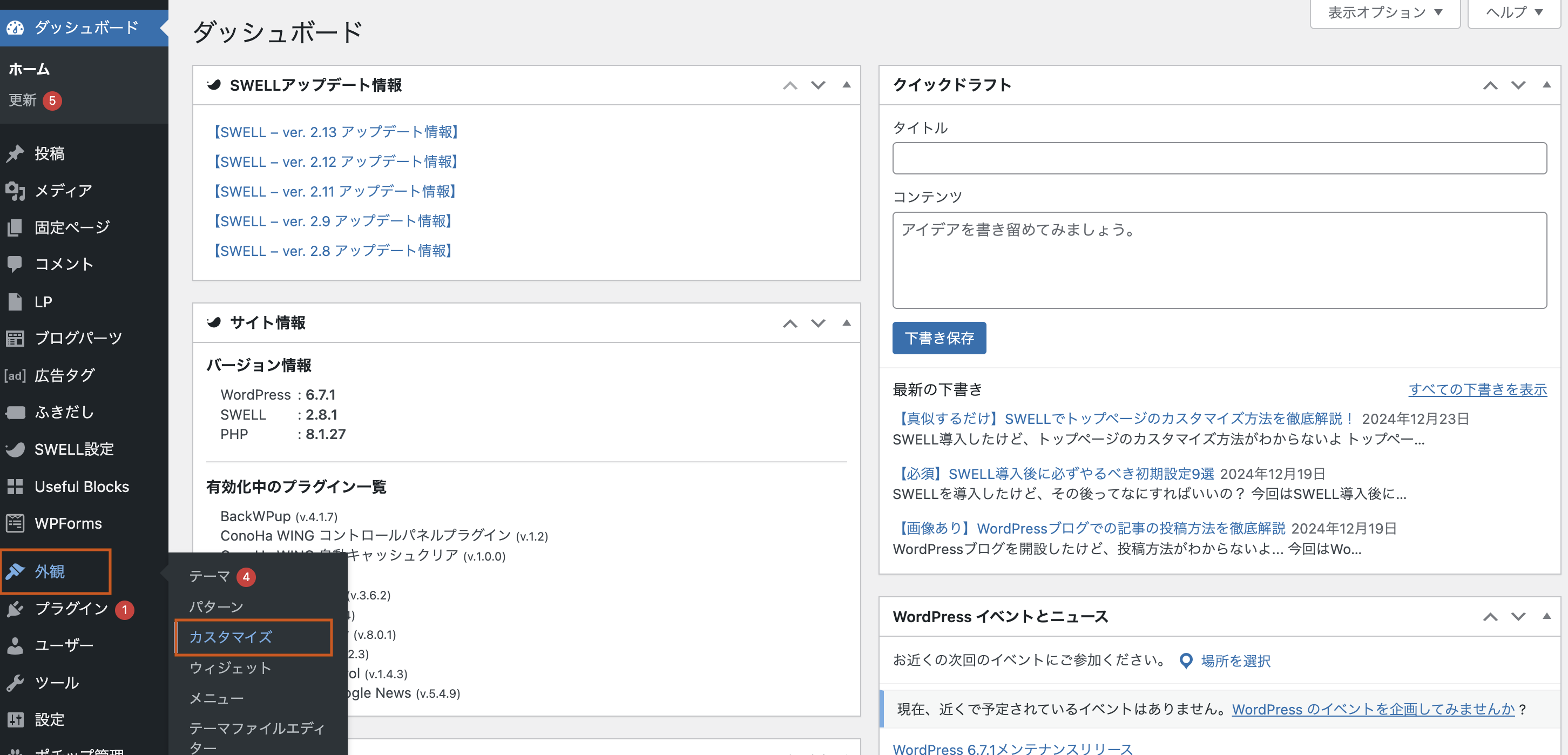Click the PHP : 8.1.27 version text
The height and width of the screenshot is (755, 1568).
coord(283,434)
